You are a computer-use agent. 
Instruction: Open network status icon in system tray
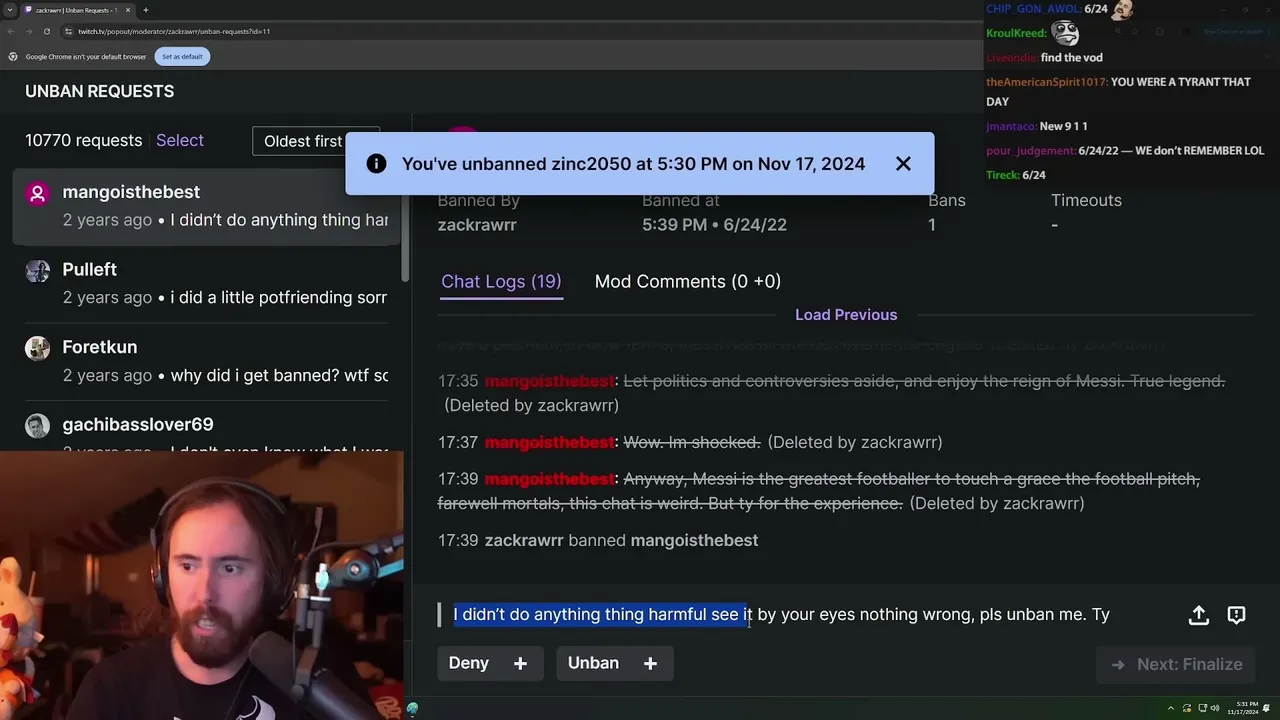click(x=1203, y=708)
